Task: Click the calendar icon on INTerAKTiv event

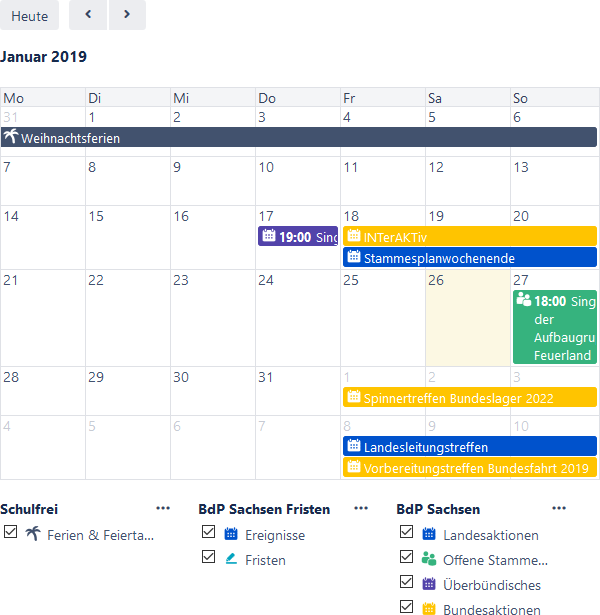Action: point(353,236)
